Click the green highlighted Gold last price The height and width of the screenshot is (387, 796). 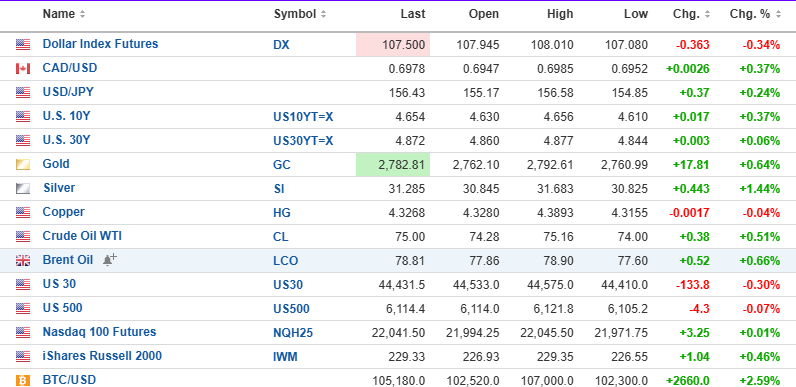click(x=393, y=165)
